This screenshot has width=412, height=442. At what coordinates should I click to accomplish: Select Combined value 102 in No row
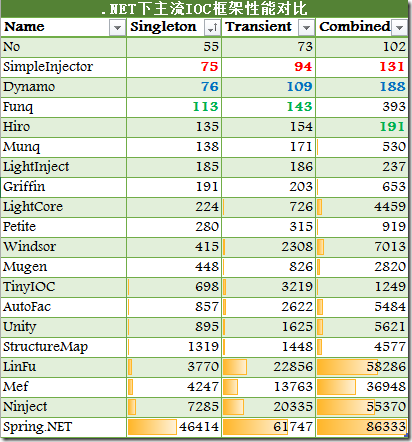(x=394, y=47)
